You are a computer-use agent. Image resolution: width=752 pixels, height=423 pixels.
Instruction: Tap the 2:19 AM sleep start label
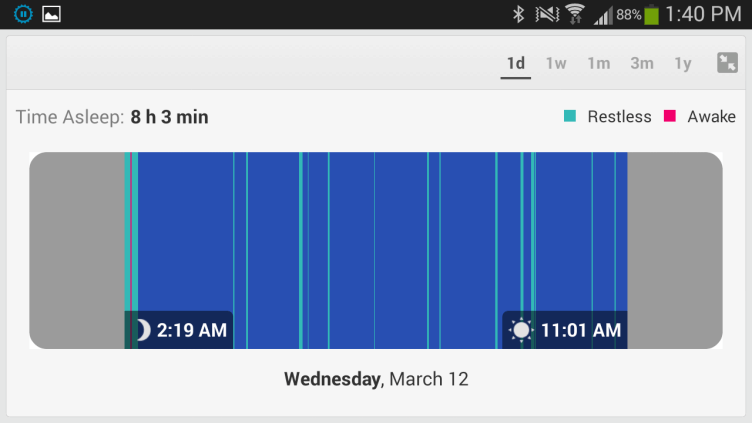pos(191,330)
